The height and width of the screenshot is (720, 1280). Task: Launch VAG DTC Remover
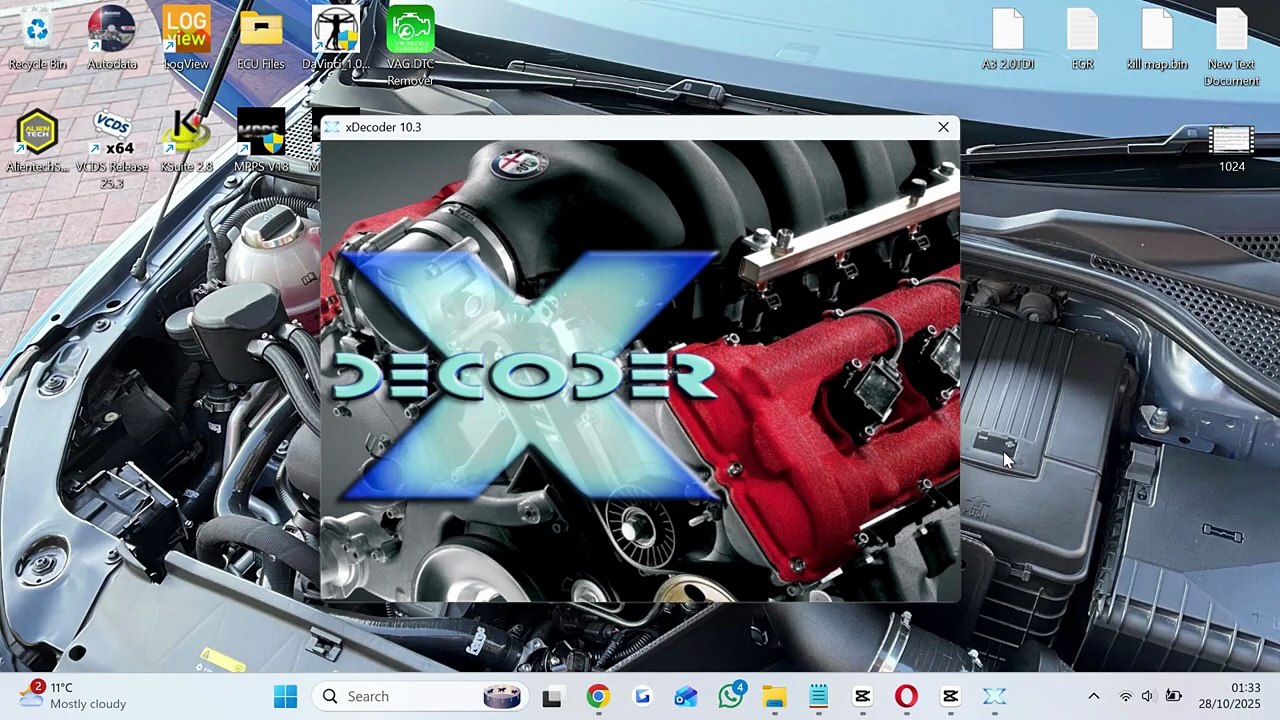410,46
